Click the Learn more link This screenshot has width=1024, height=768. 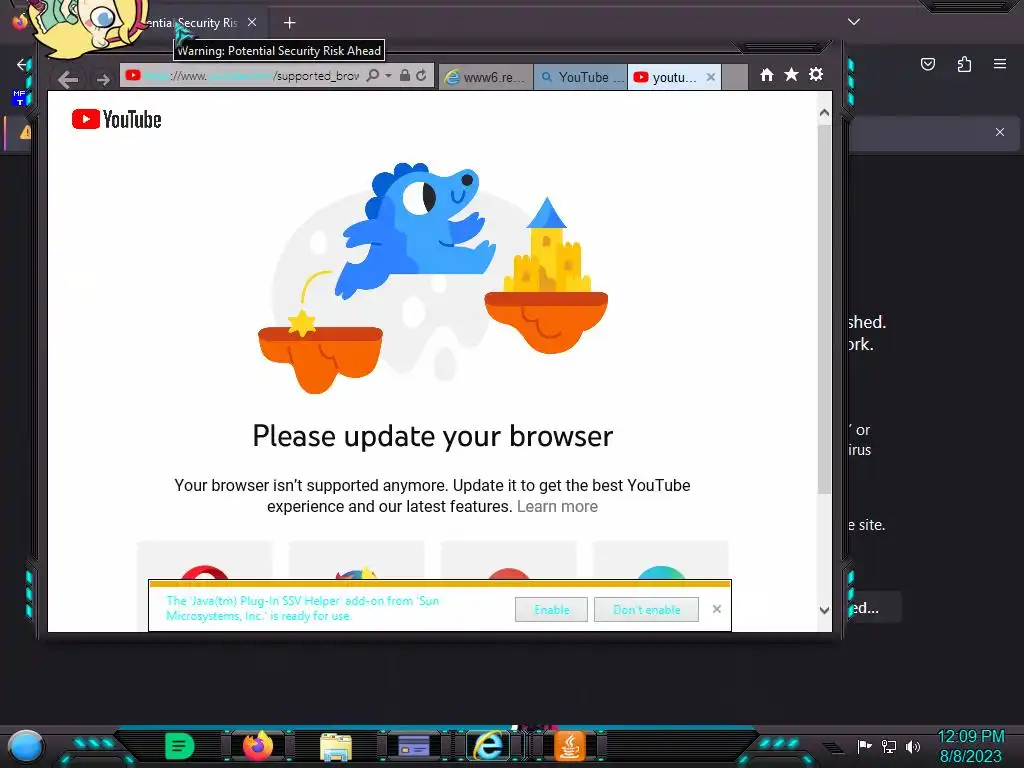point(557,507)
